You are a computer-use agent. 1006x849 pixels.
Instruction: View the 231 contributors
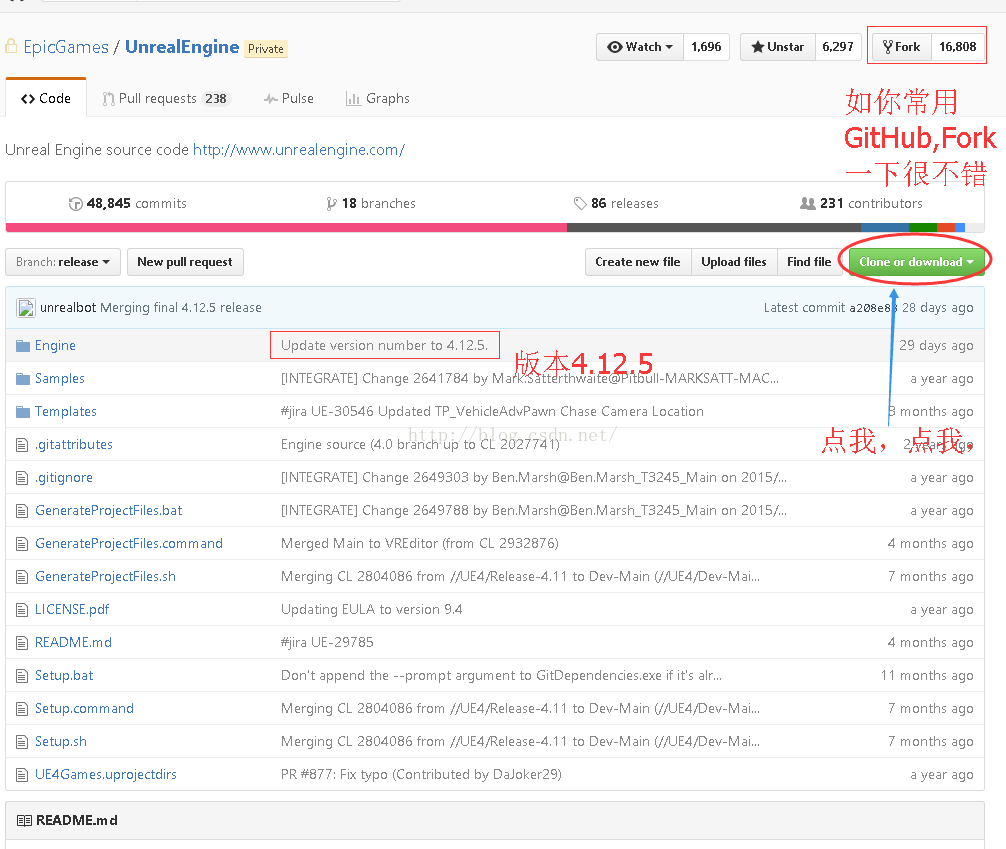click(x=861, y=203)
